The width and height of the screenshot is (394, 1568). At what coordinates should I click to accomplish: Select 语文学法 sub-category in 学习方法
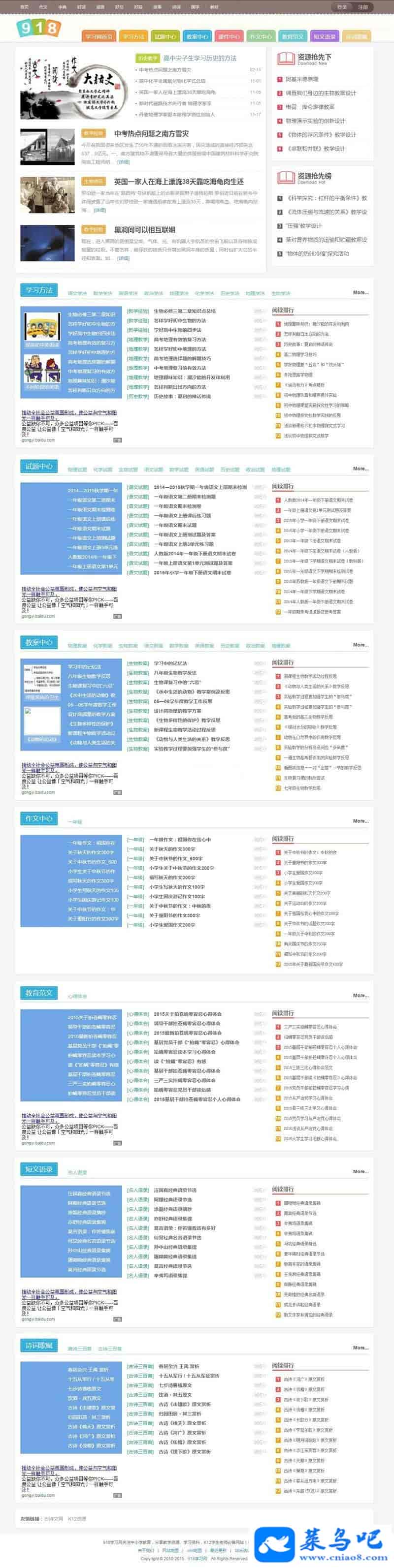tap(77, 293)
